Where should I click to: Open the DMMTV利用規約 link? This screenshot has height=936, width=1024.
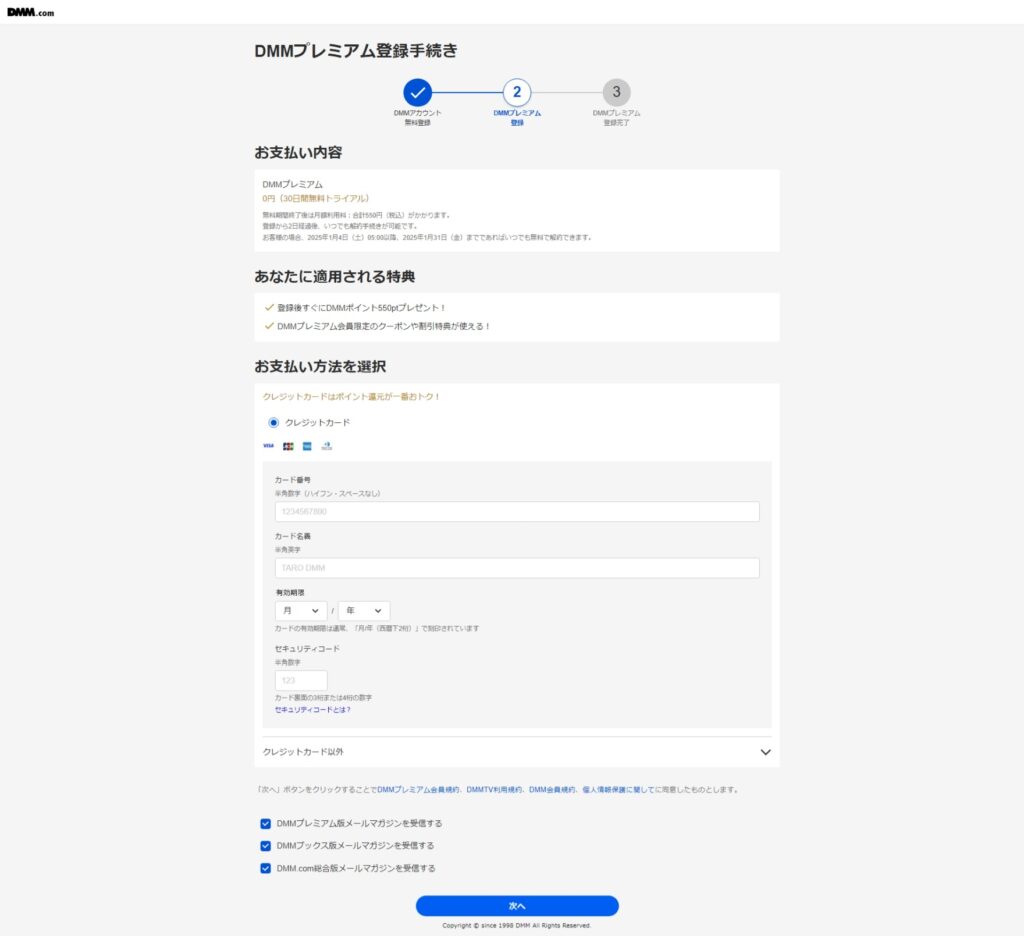point(494,790)
